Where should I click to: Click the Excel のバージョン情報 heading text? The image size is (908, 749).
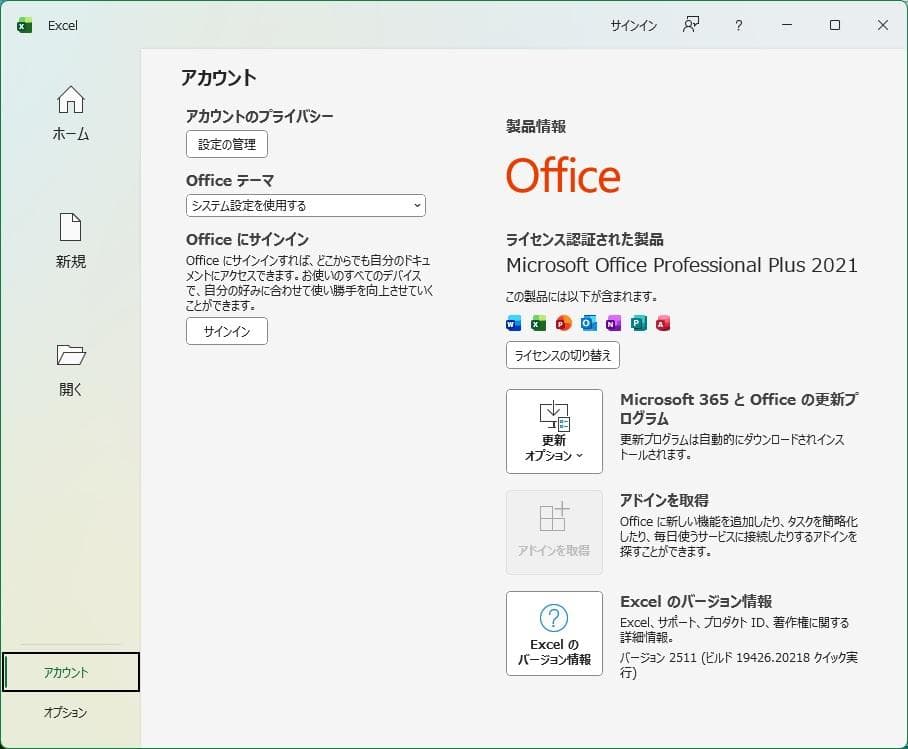[696, 601]
